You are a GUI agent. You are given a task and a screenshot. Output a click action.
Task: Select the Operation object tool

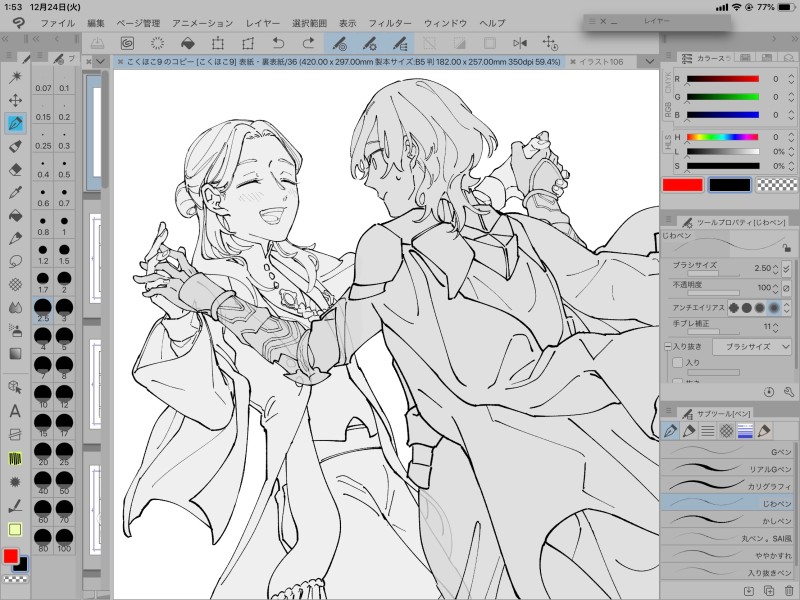tap(15, 387)
